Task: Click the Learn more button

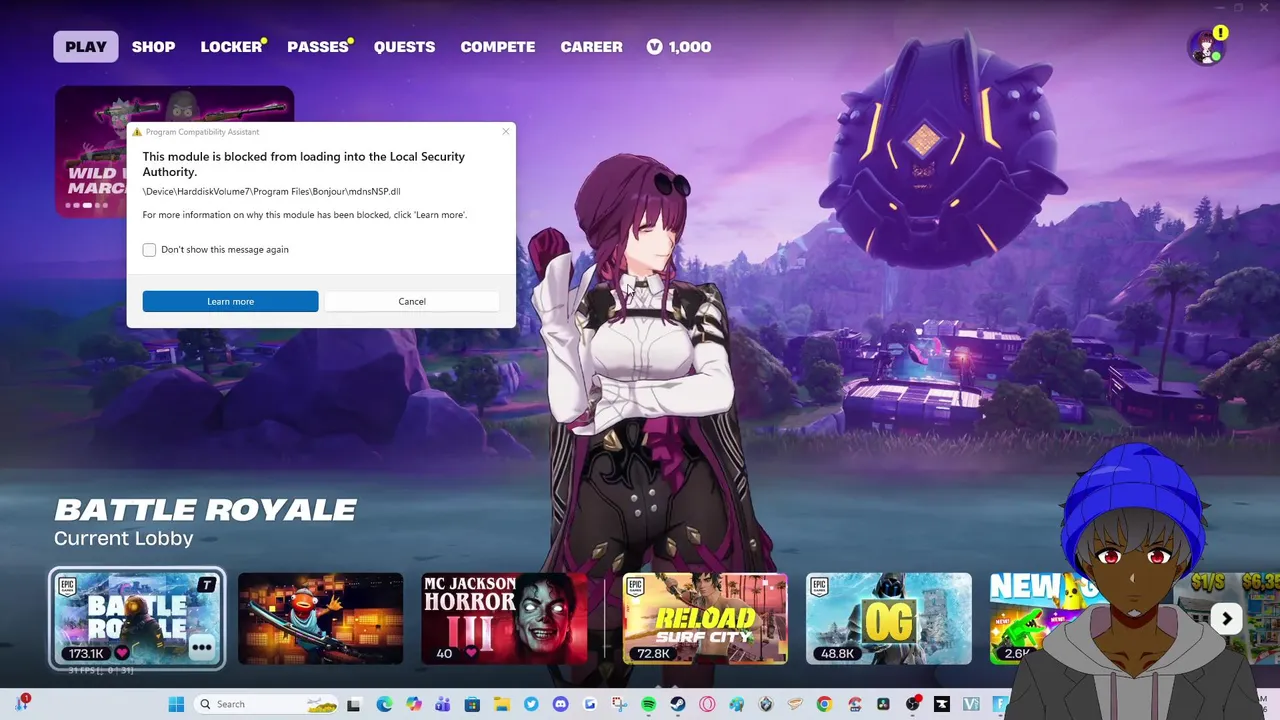Action: [x=230, y=301]
